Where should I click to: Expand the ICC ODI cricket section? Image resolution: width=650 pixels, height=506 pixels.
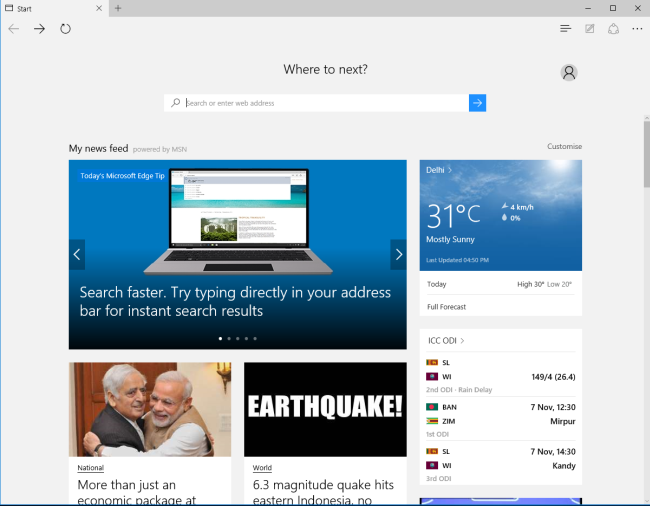446,341
